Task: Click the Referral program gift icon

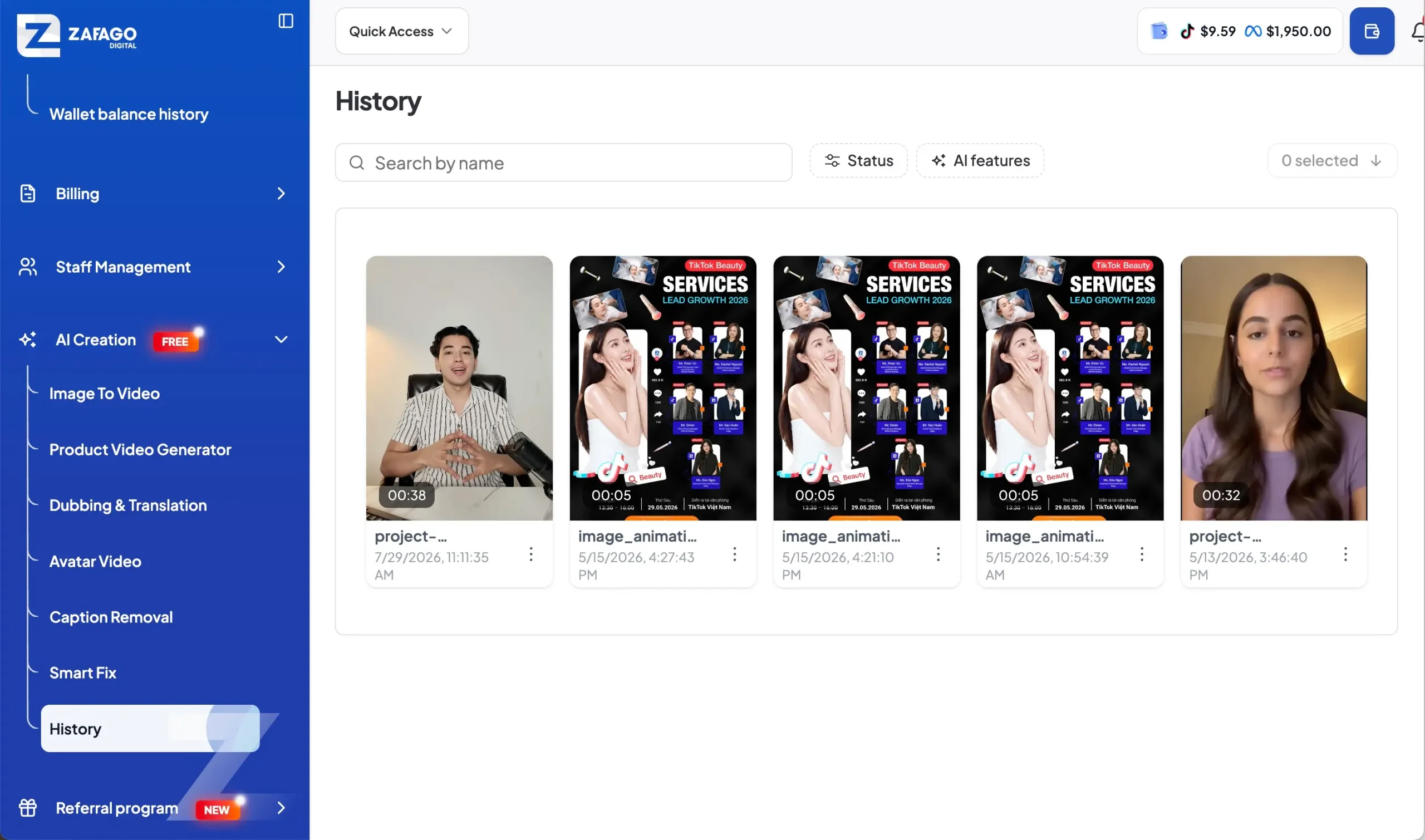Action: coord(28,808)
